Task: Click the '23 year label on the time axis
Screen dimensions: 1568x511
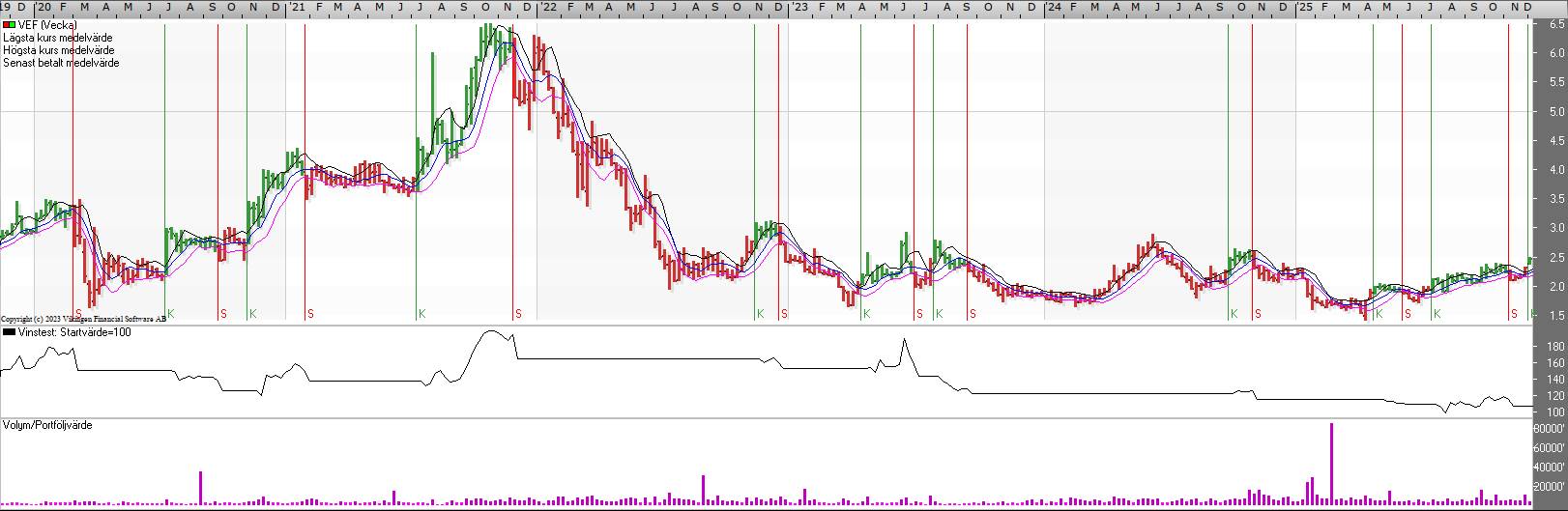Action: coord(800,7)
